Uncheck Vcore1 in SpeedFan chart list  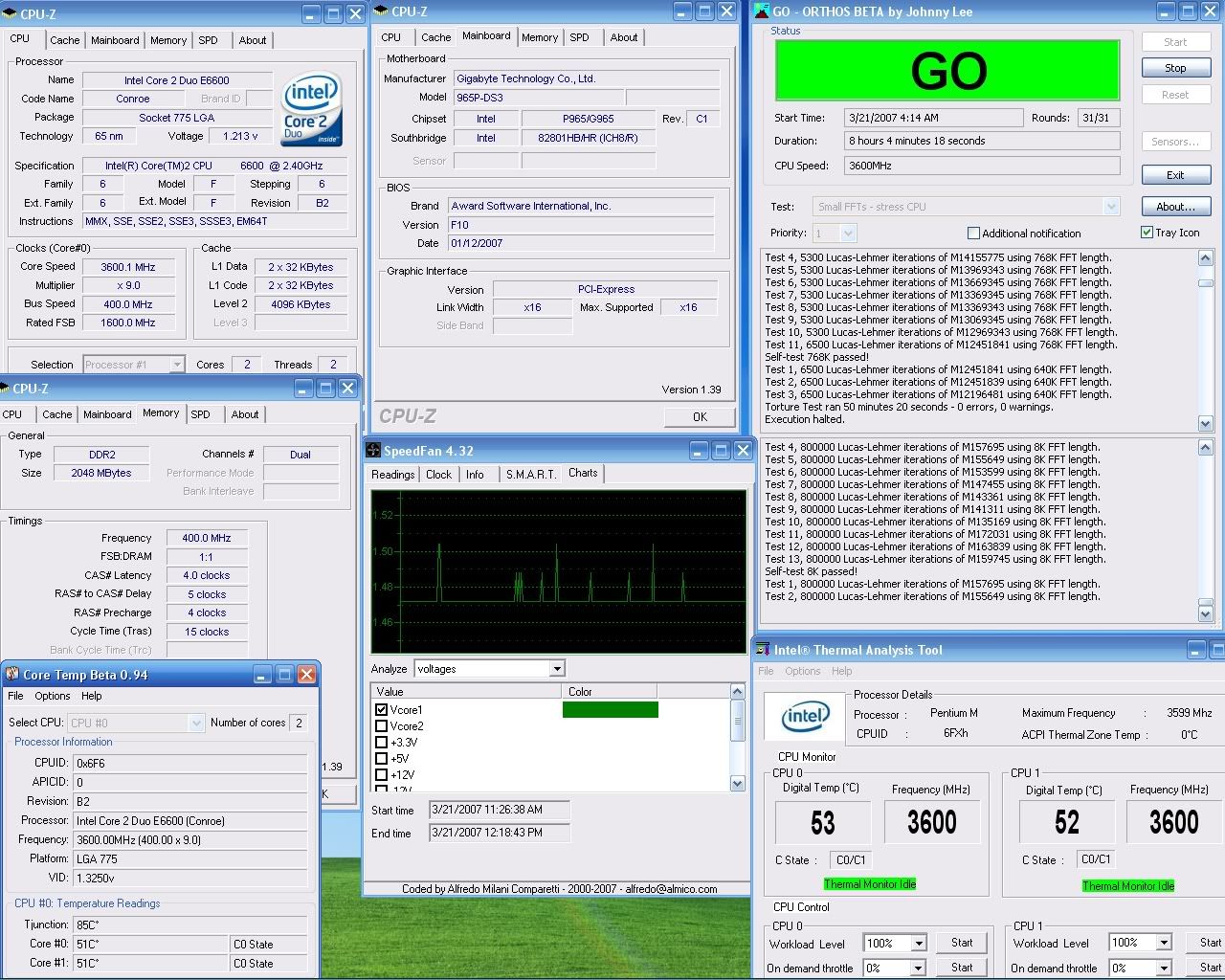(x=382, y=709)
